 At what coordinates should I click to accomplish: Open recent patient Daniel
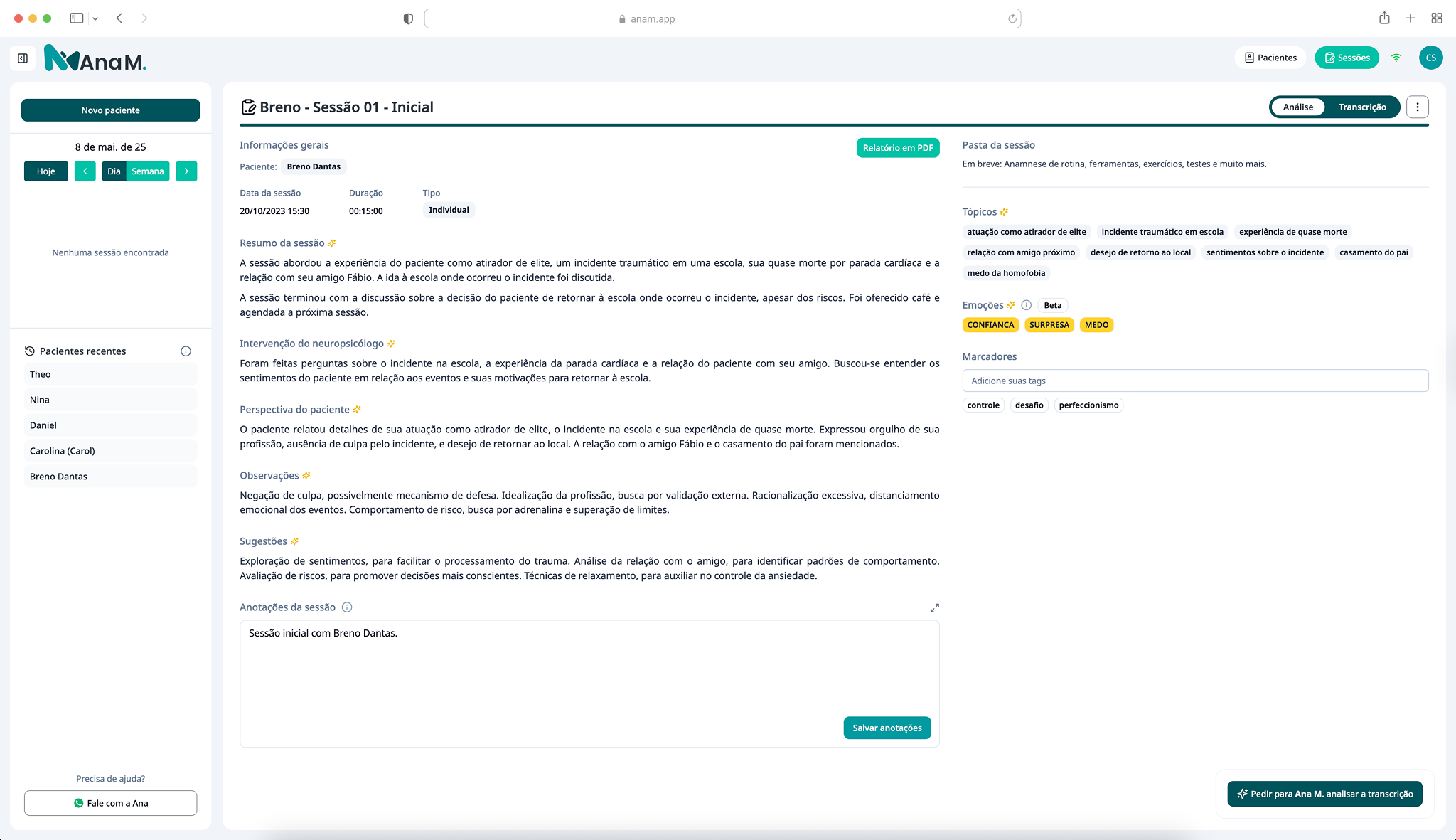point(110,425)
